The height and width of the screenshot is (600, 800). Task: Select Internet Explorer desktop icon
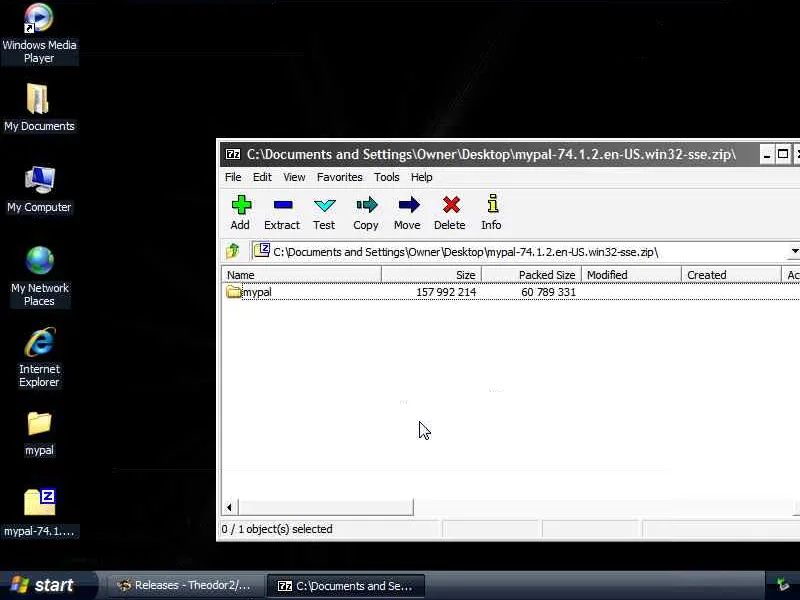coord(39,357)
